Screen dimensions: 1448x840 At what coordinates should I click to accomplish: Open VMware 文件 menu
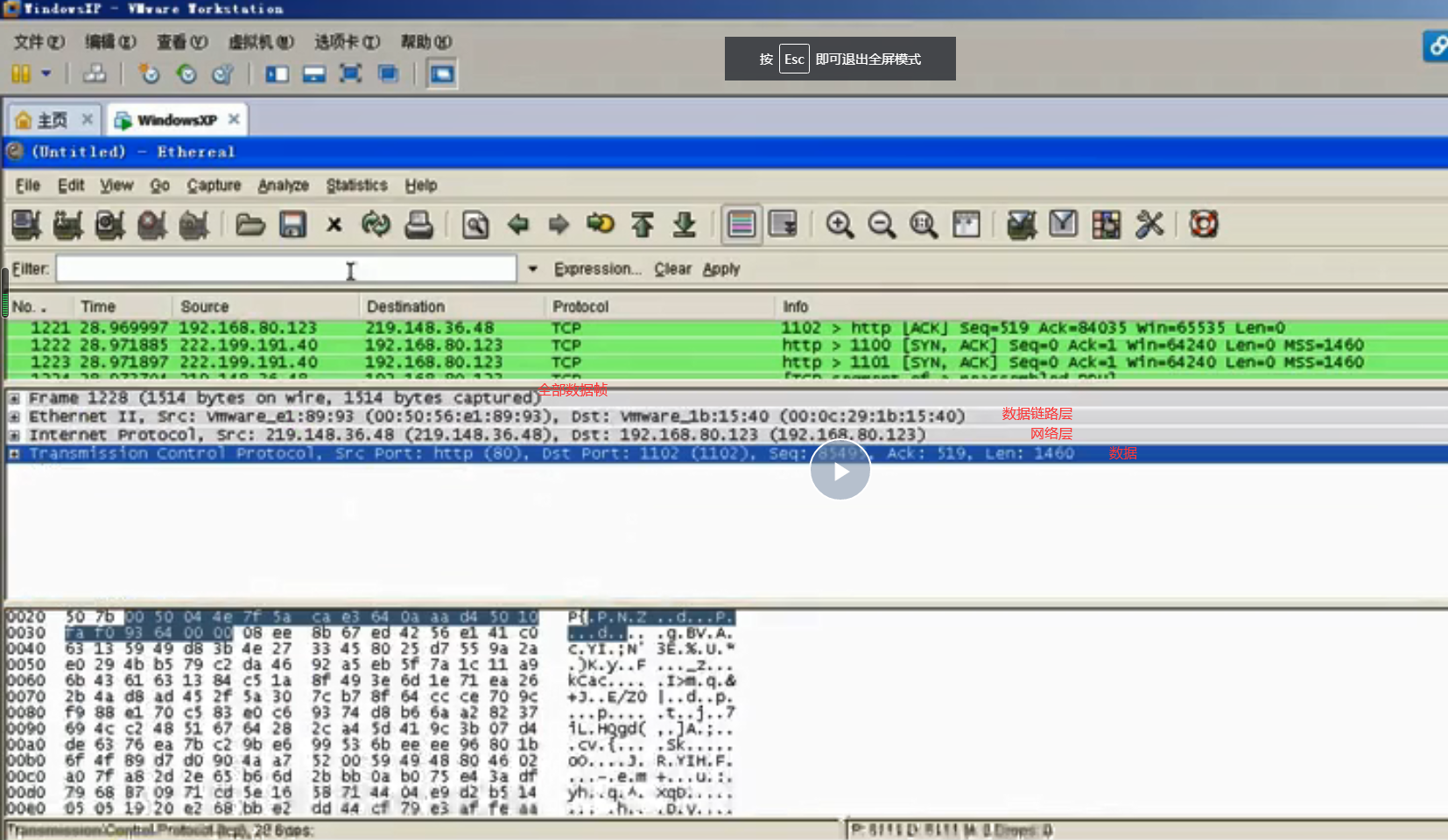pos(39,42)
